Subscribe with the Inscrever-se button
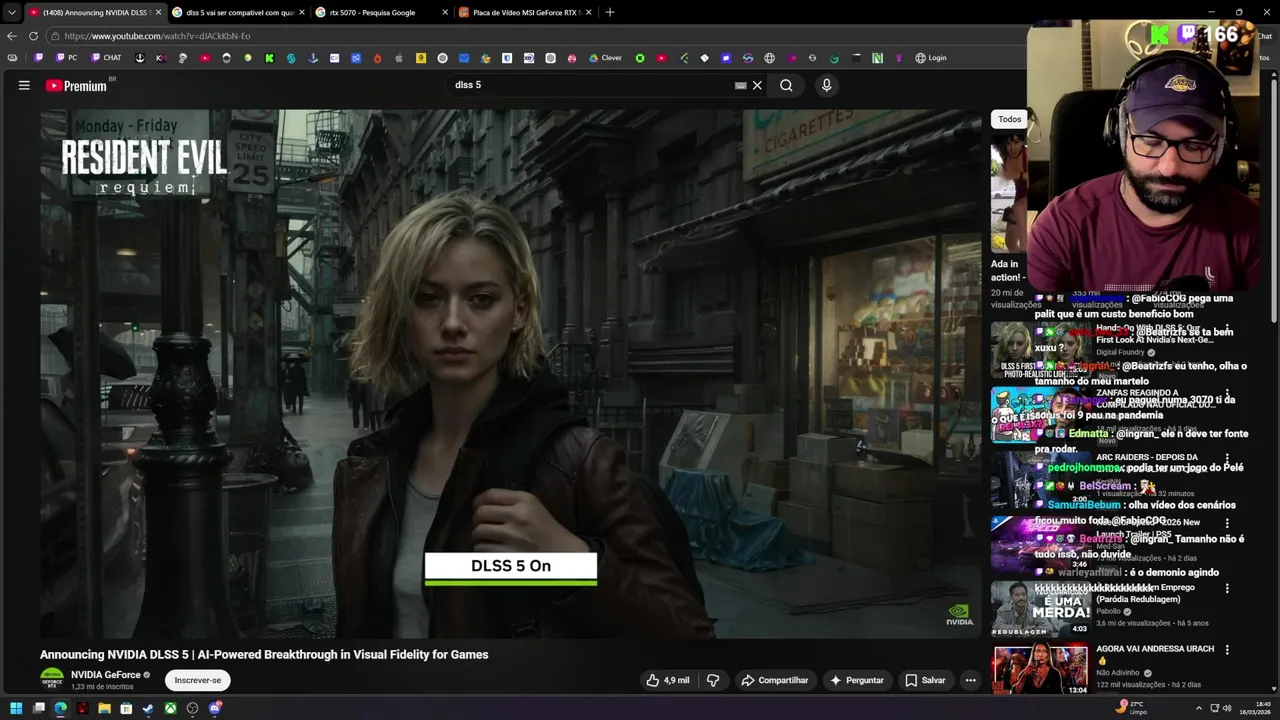 pyautogui.click(x=198, y=680)
